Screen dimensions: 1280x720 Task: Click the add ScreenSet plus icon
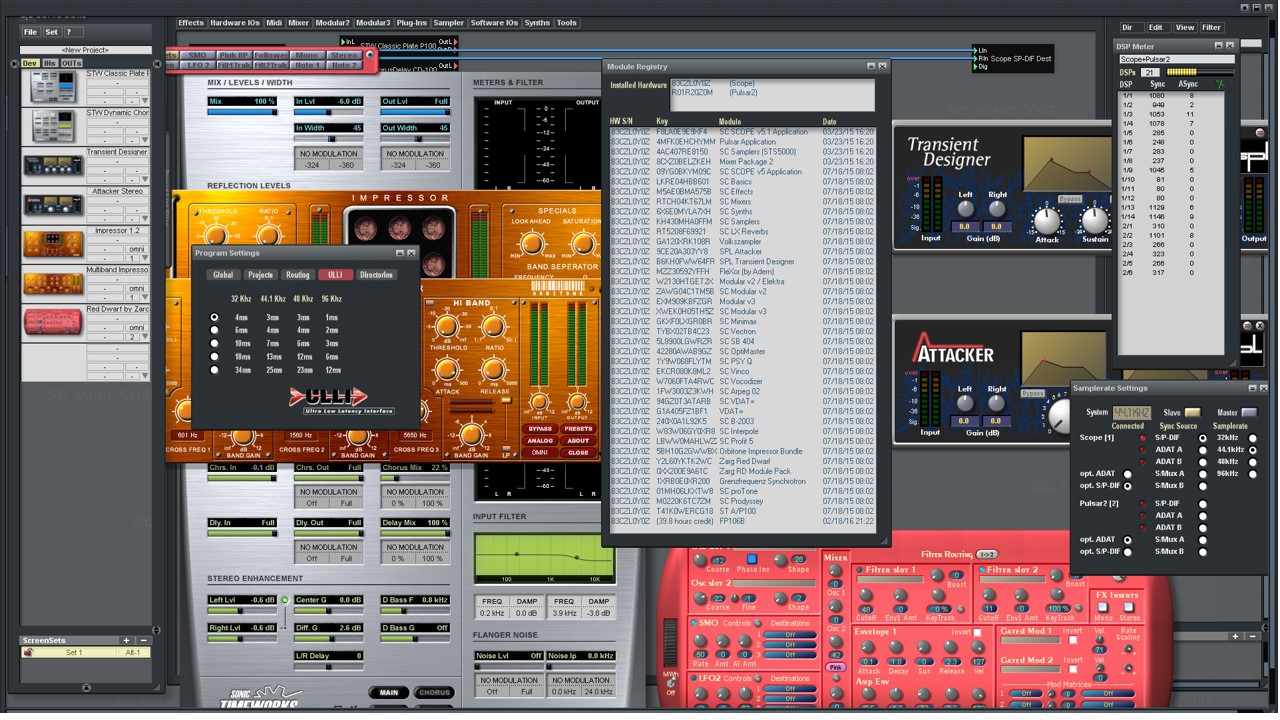point(127,640)
